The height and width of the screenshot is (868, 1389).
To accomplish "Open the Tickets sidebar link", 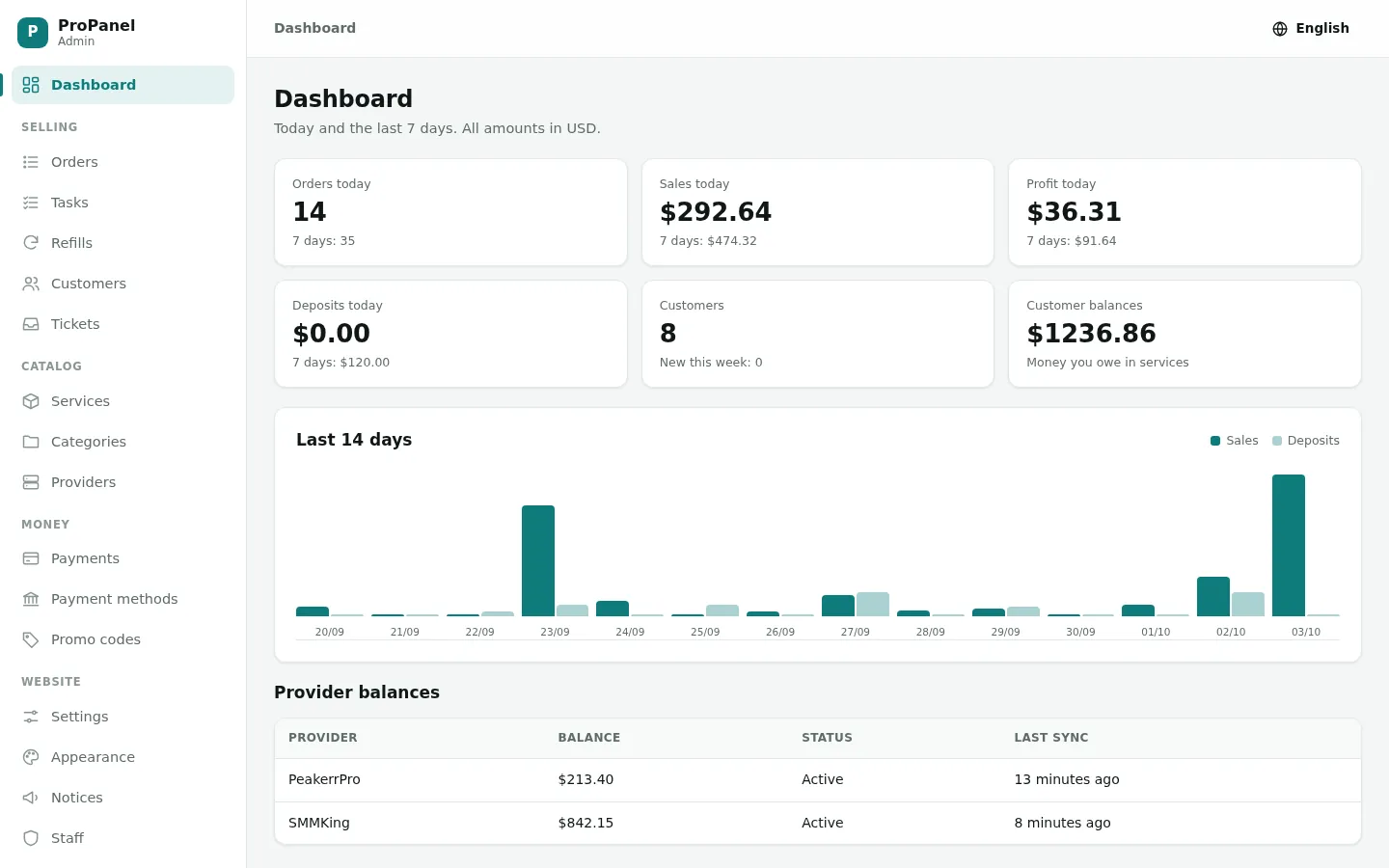I will (123, 324).
